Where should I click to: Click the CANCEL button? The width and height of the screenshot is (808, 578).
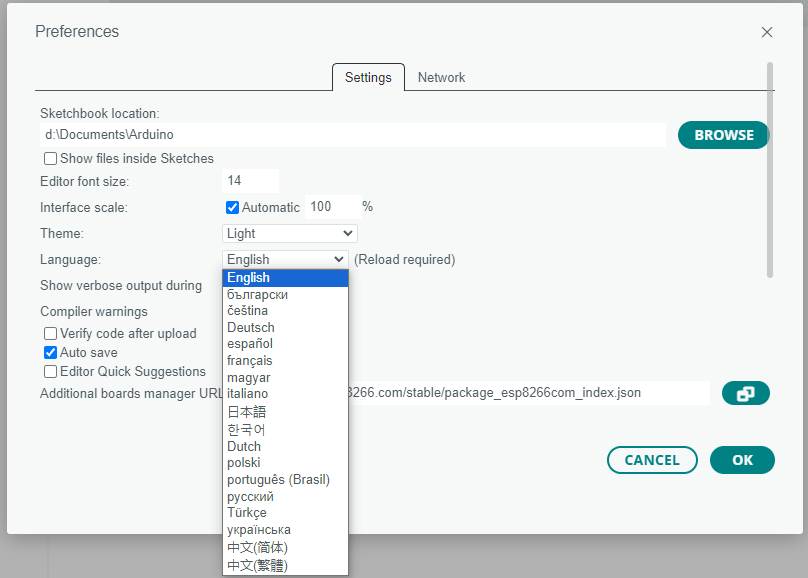[x=652, y=460]
